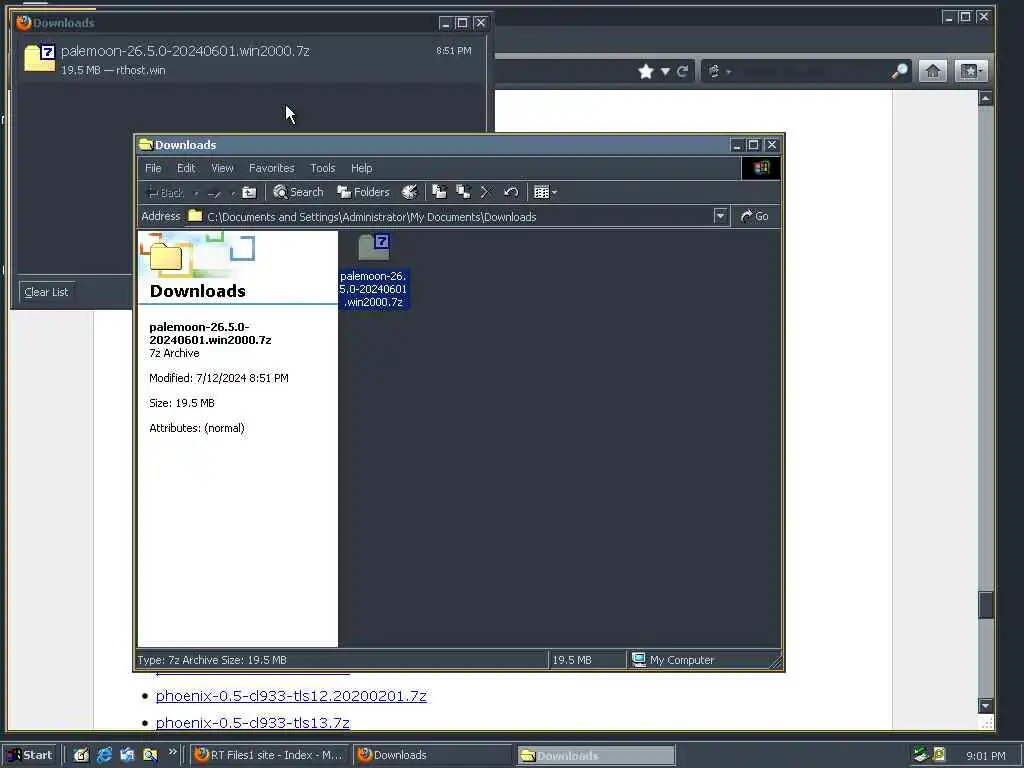1024x768 pixels.
Task: Click 'Type: 7z Archive Size: 19.5 MB' status text
Action: (212, 660)
